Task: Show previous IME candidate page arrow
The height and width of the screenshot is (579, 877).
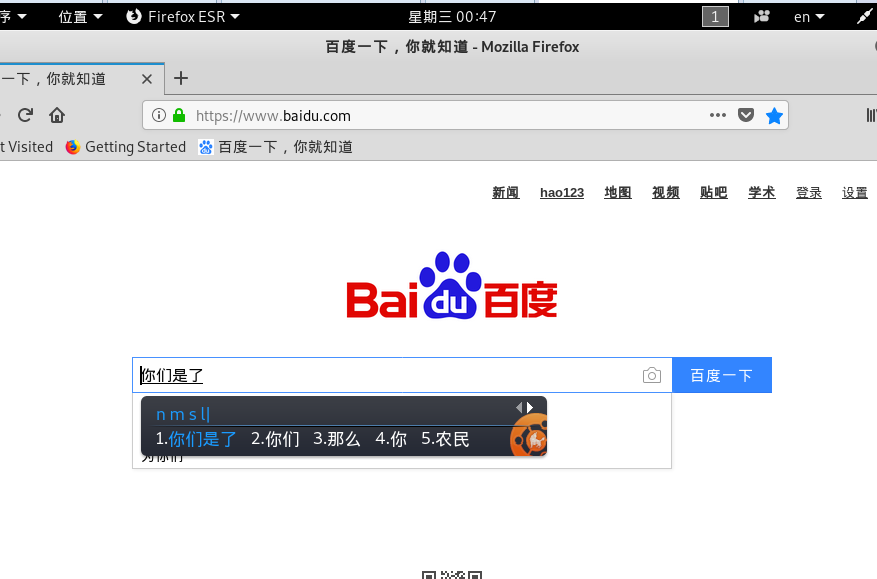Action: (519, 407)
